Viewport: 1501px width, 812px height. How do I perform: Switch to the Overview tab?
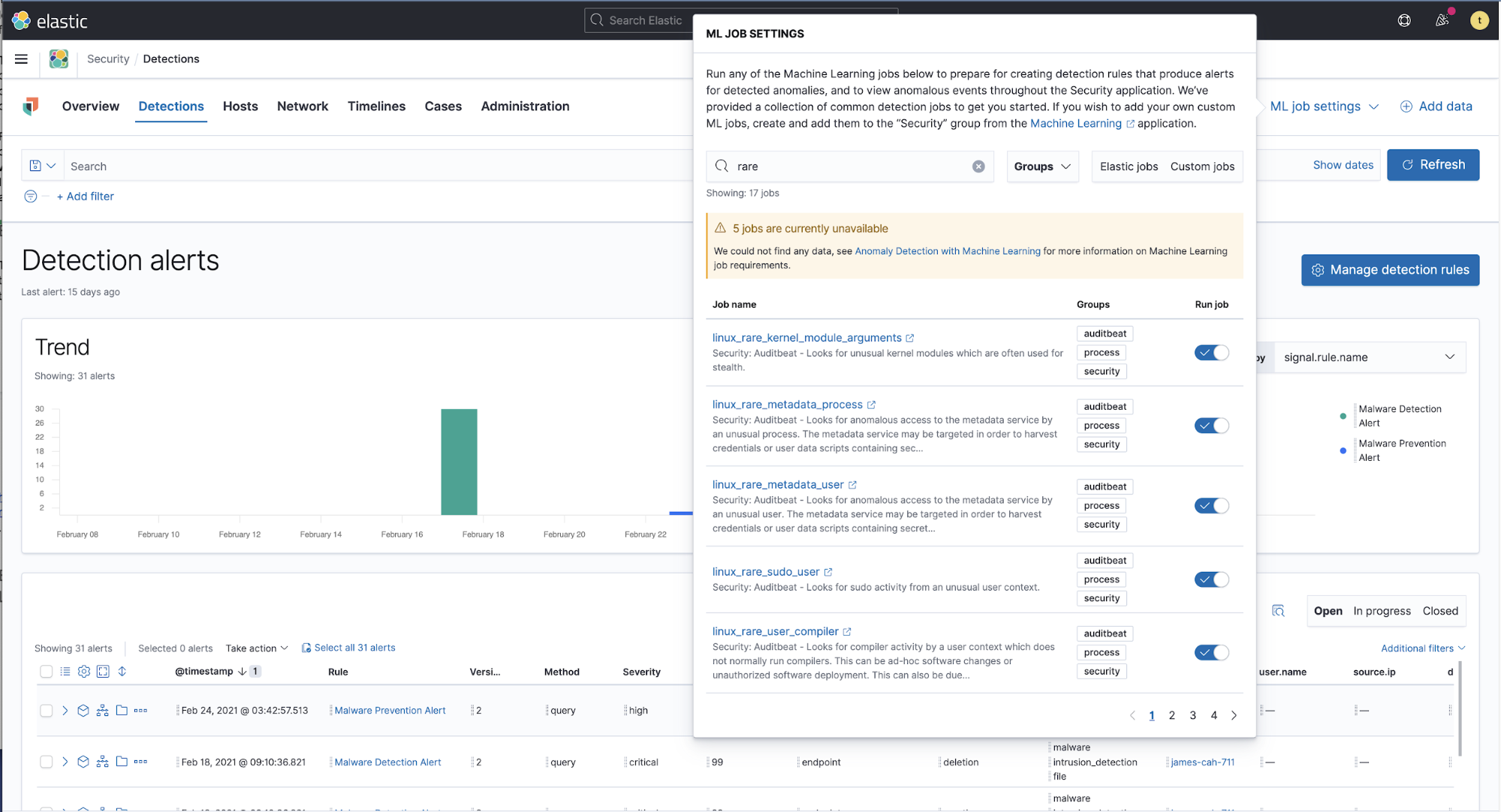pos(91,107)
